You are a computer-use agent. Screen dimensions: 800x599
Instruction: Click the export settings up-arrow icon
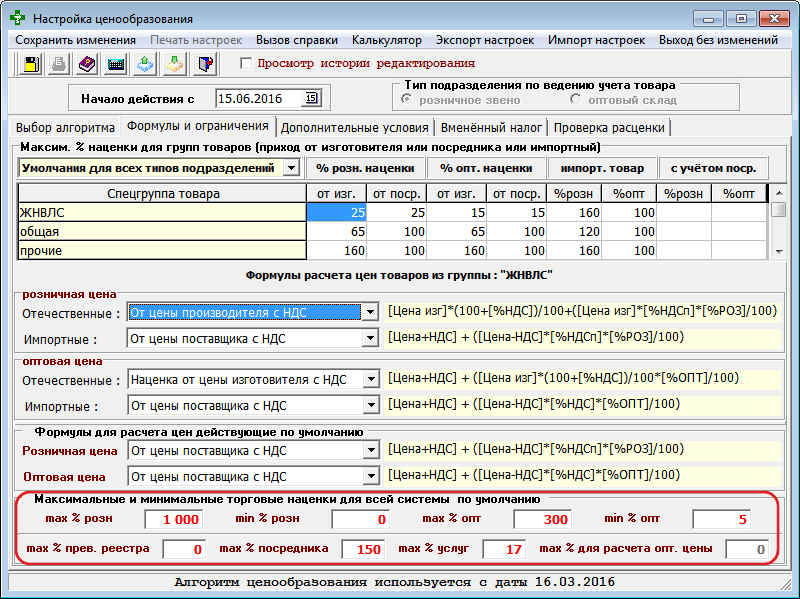[x=145, y=64]
